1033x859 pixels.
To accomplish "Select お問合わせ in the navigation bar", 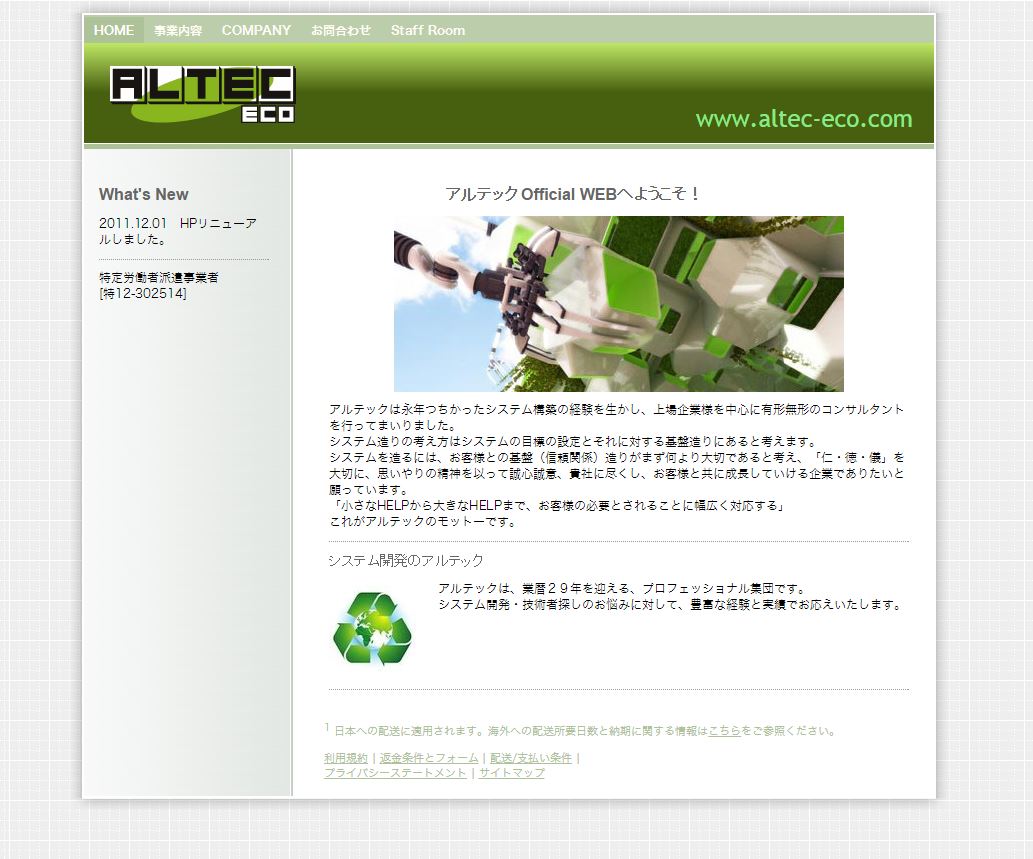I will point(340,30).
